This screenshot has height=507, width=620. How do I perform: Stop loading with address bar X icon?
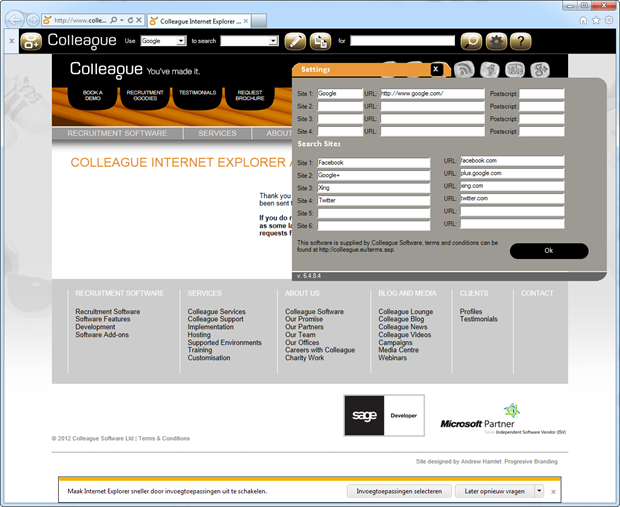click(x=139, y=20)
